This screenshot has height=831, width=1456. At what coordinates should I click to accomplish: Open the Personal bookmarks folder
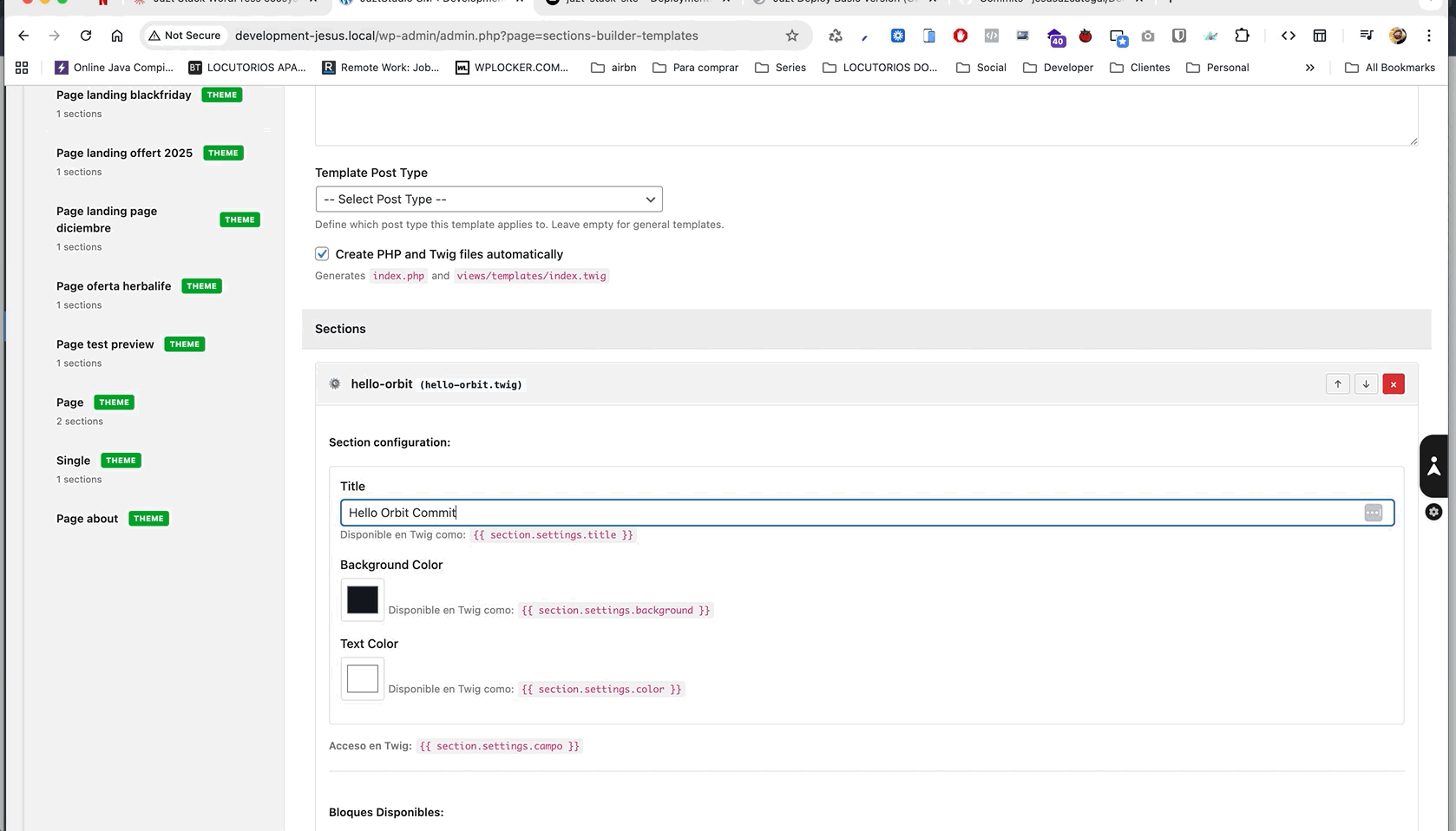point(1217,68)
